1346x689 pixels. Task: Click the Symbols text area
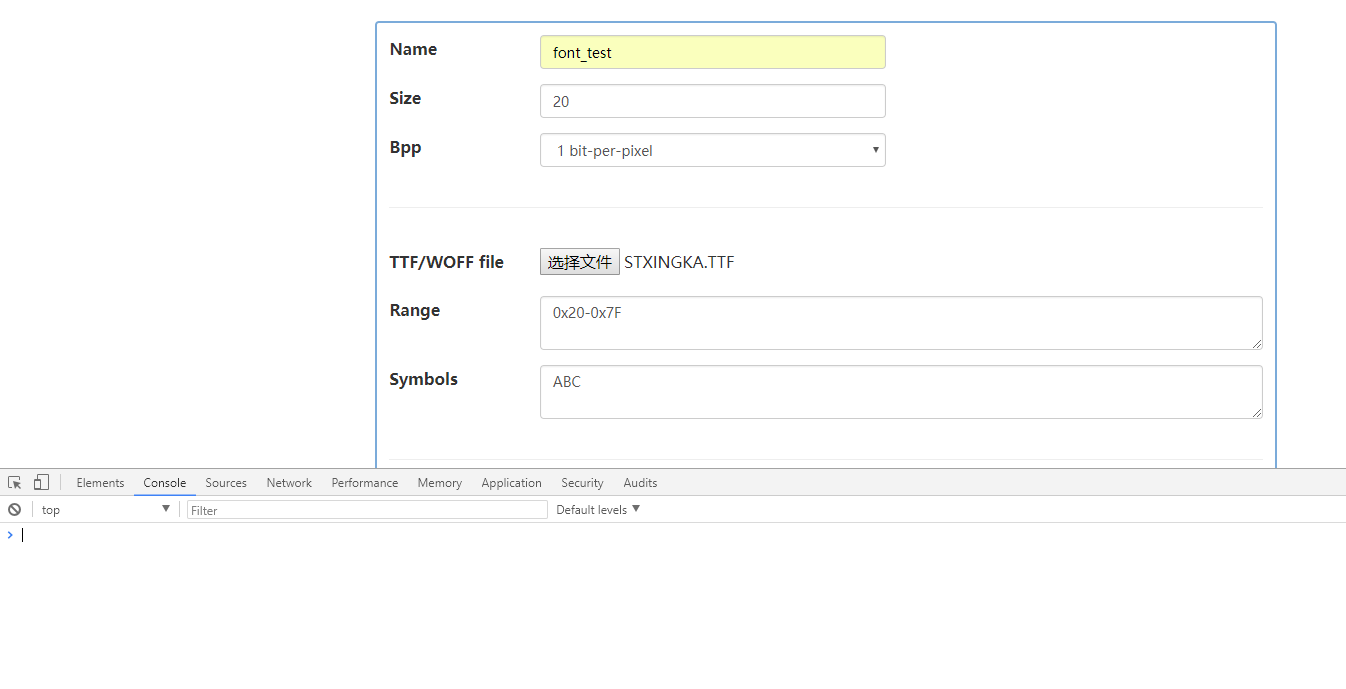click(x=900, y=391)
